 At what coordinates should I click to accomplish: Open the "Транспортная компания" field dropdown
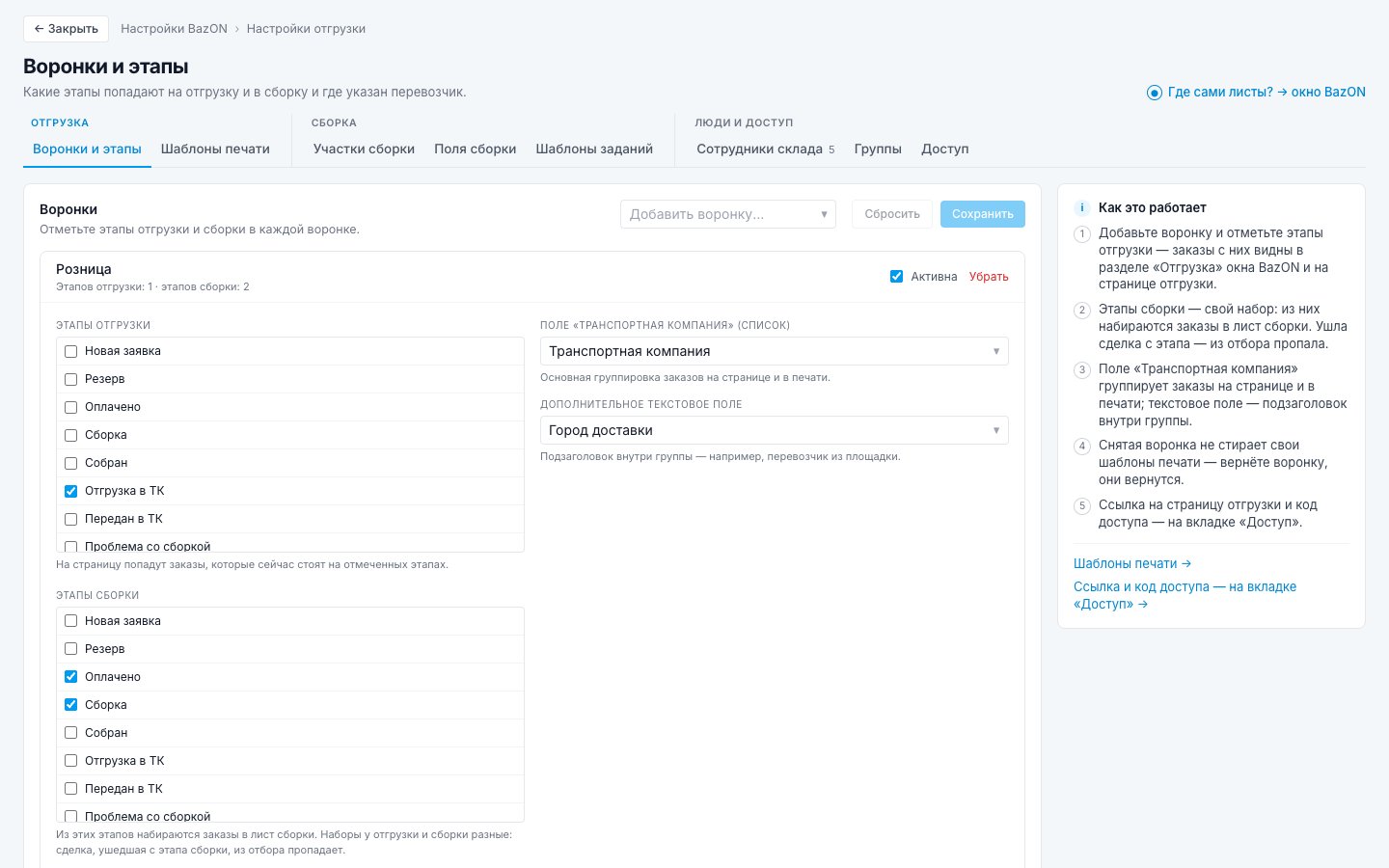point(775,351)
